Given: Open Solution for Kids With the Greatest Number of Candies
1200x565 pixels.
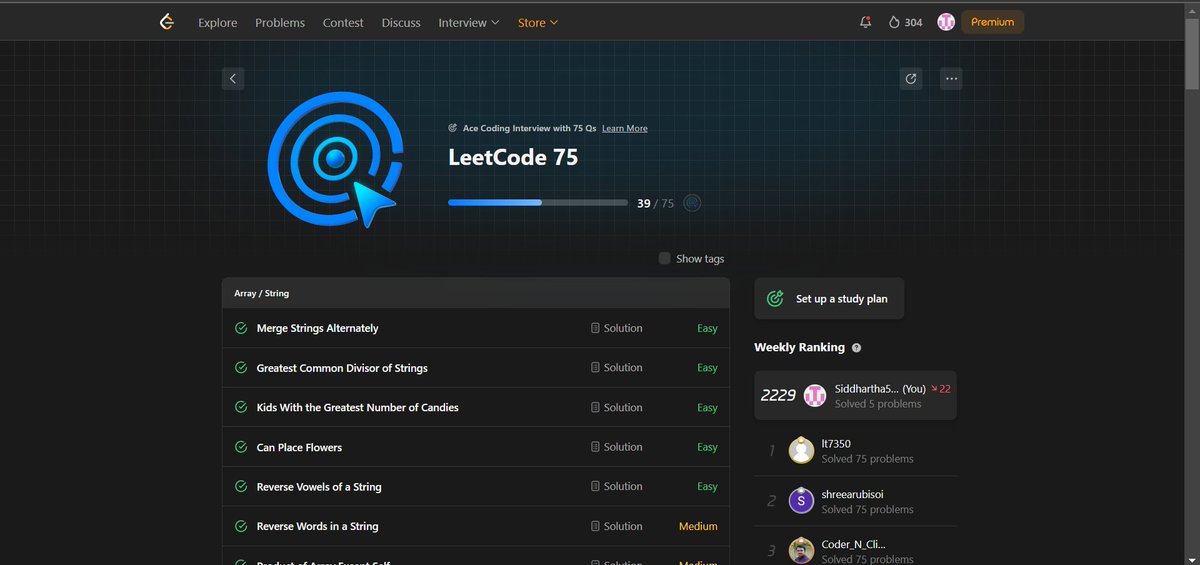Looking at the screenshot, I should click(616, 407).
